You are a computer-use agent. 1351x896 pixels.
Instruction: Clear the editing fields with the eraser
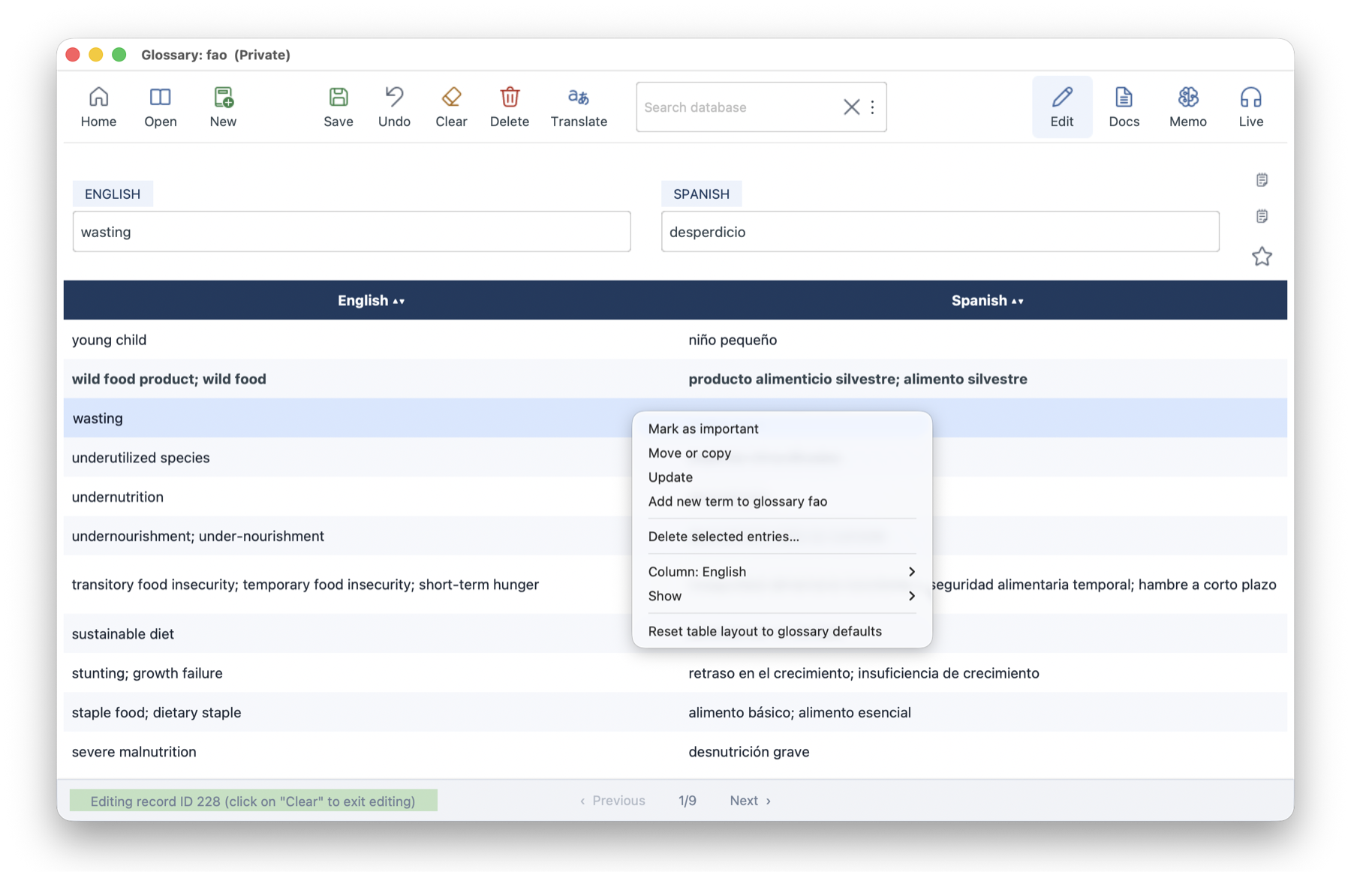451,107
